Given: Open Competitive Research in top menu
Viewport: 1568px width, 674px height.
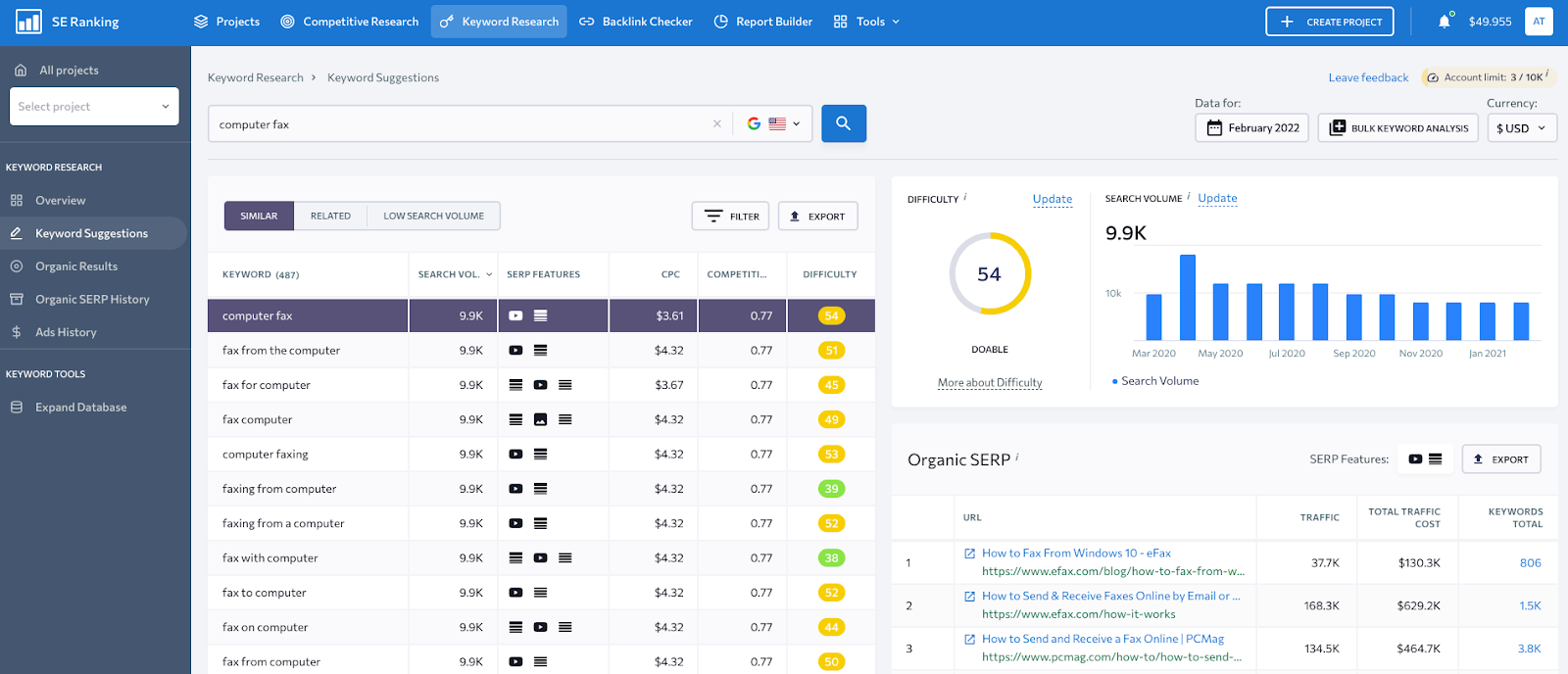Looking at the screenshot, I should (350, 22).
